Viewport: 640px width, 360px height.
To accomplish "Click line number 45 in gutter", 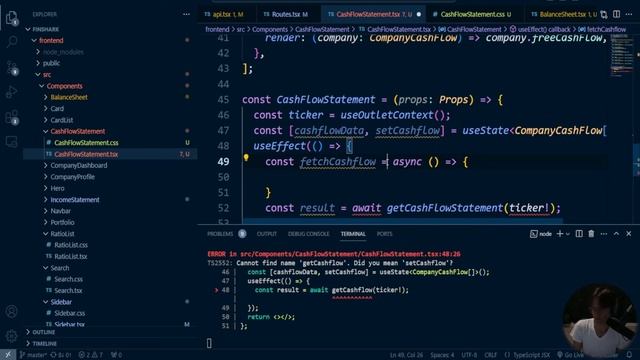I will coord(223,100).
